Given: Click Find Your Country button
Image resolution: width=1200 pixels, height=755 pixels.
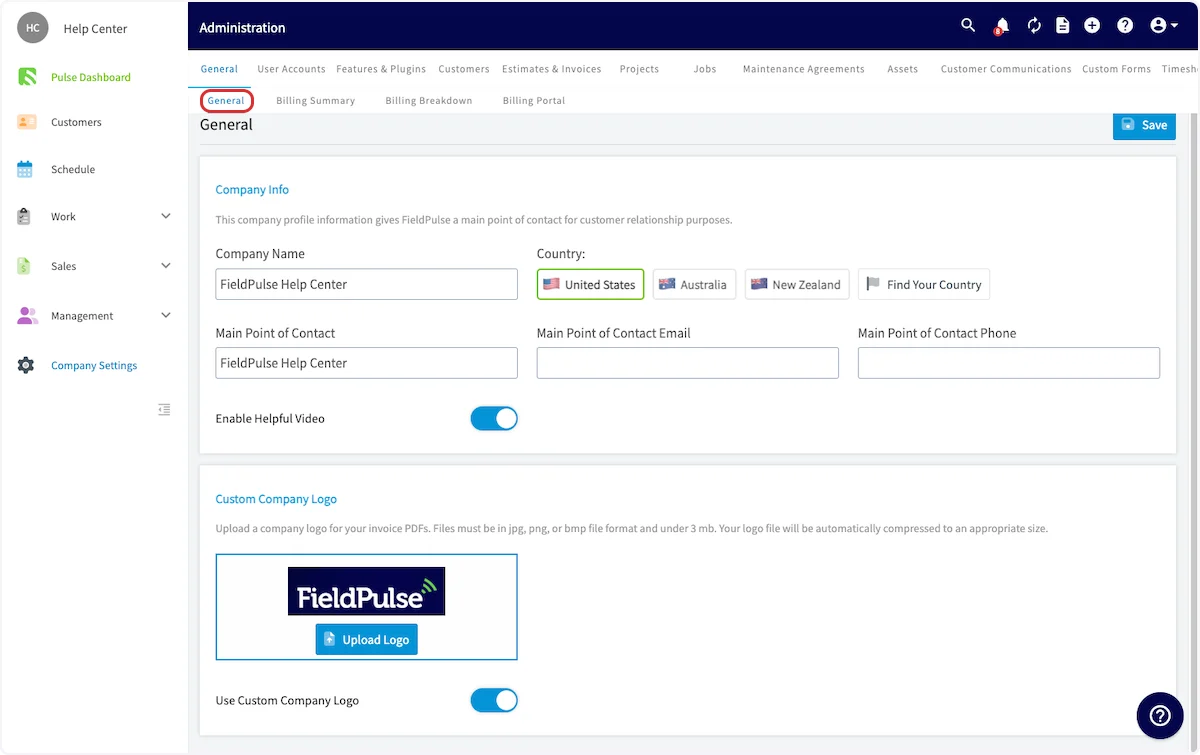Looking at the screenshot, I should click(x=924, y=284).
